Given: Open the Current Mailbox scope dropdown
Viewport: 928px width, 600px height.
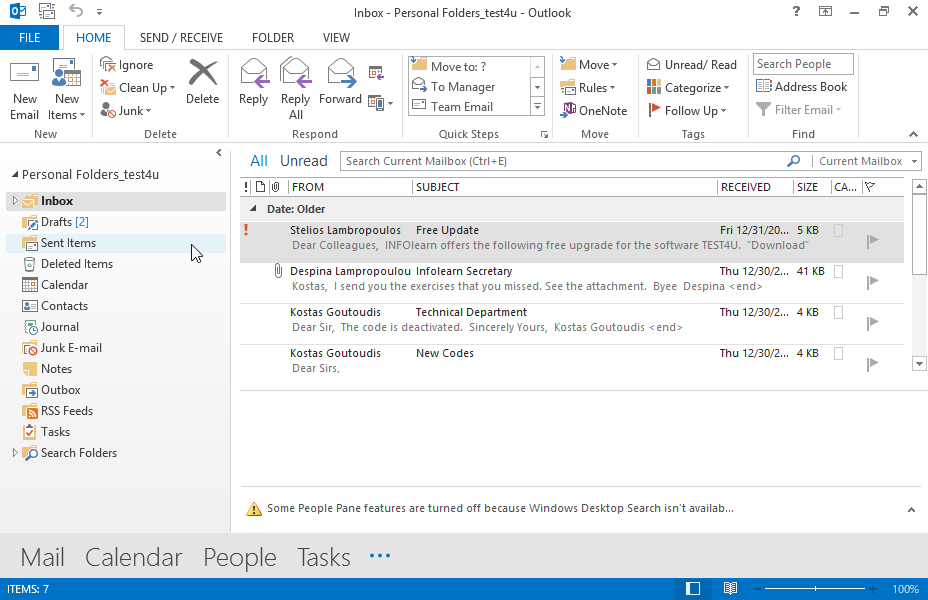Looking at the screenshot, I should pos(869,161).
